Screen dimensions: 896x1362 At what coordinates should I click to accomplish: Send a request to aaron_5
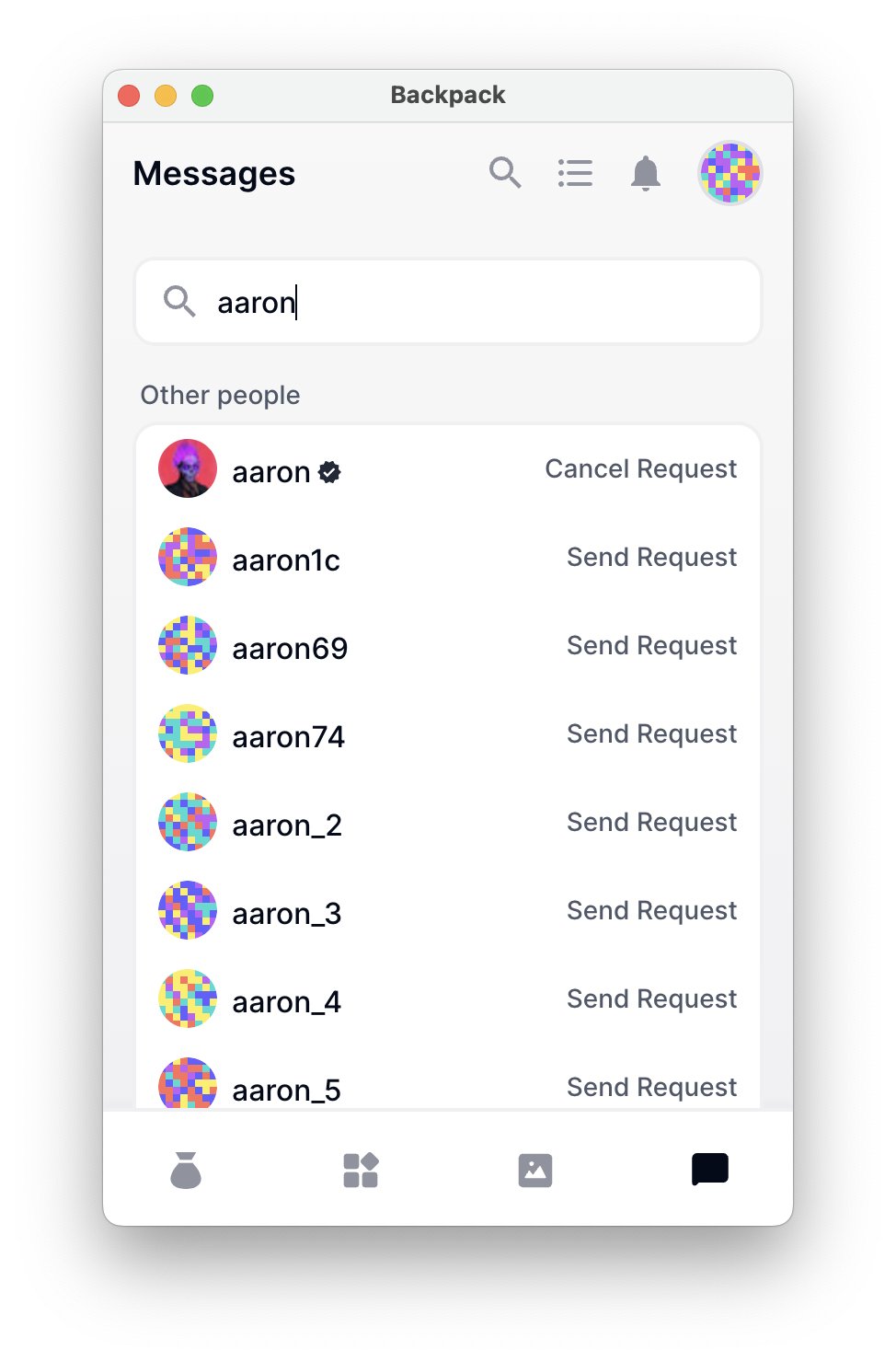651,1088
